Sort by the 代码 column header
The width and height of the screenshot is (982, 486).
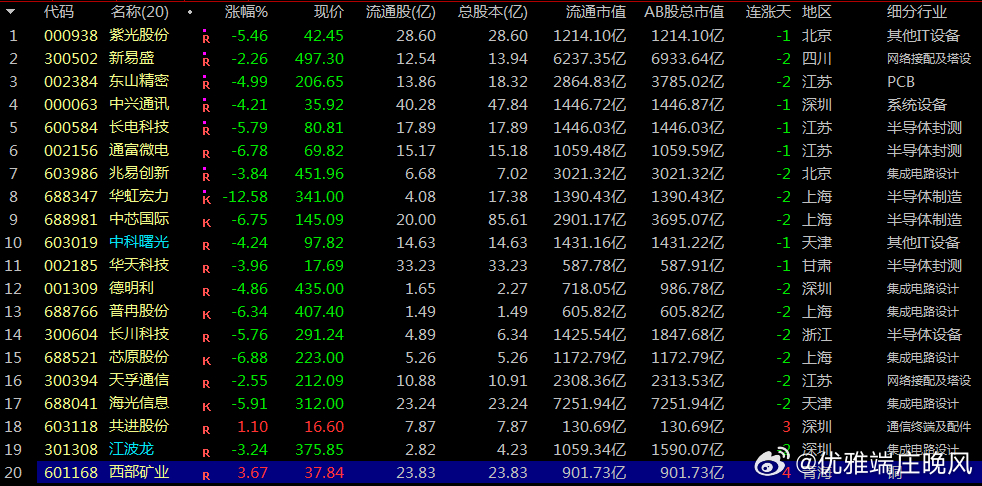pos(58,11)
